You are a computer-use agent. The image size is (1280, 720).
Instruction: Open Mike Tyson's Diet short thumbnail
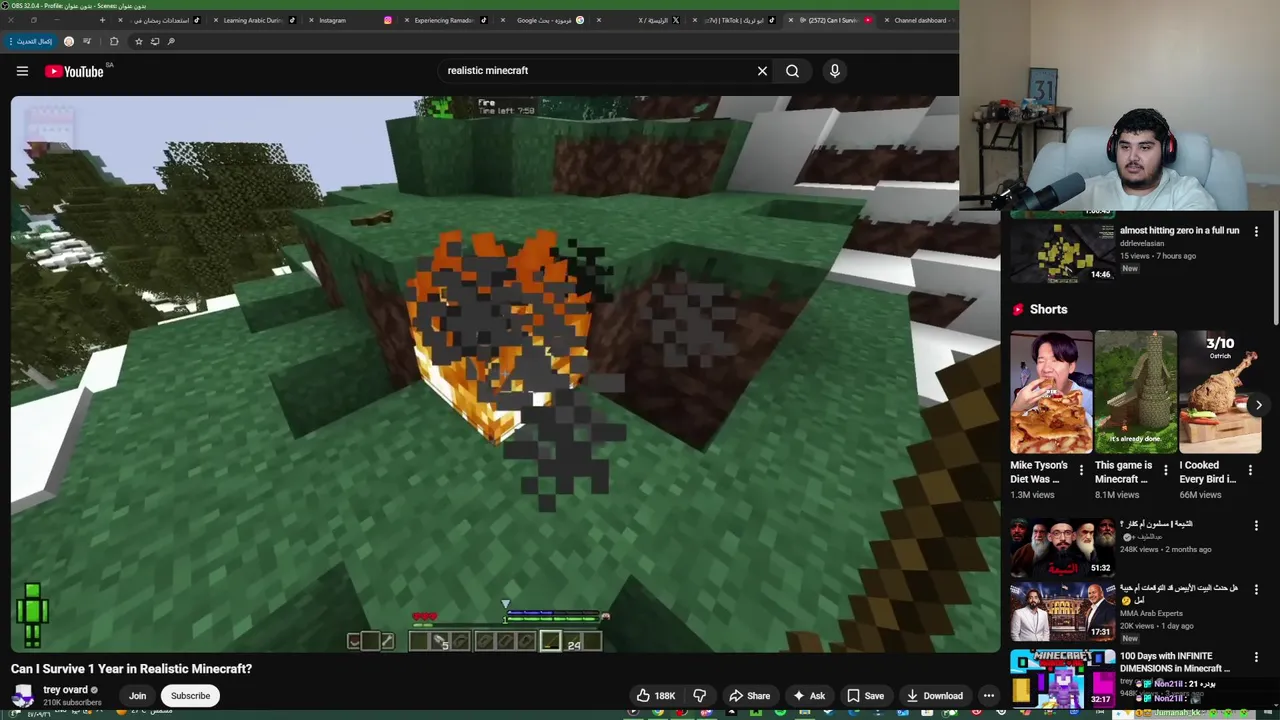[x=1051, y=392]
